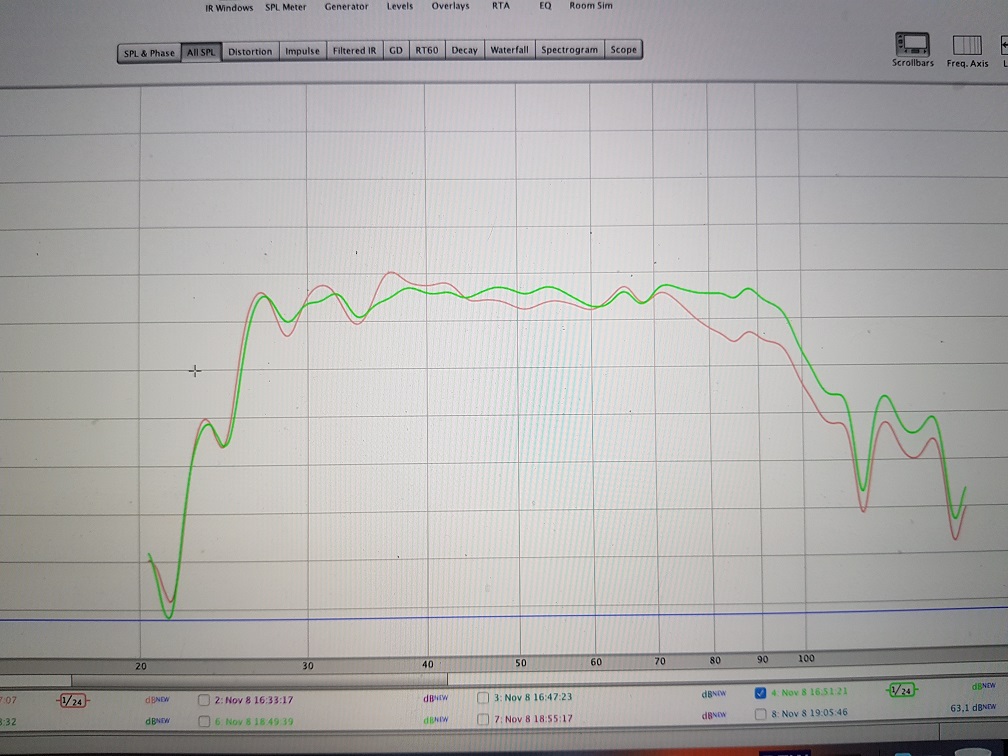1008x756 pixels.
Task: Open the EQ window
Action: (545, 6)
